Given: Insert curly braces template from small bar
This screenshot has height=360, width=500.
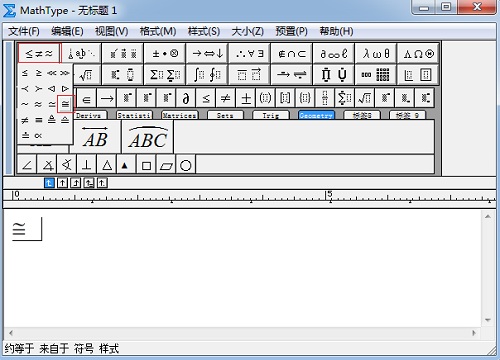Looking at the screenshot, I should pyautogui.click(x=305, y=98).
